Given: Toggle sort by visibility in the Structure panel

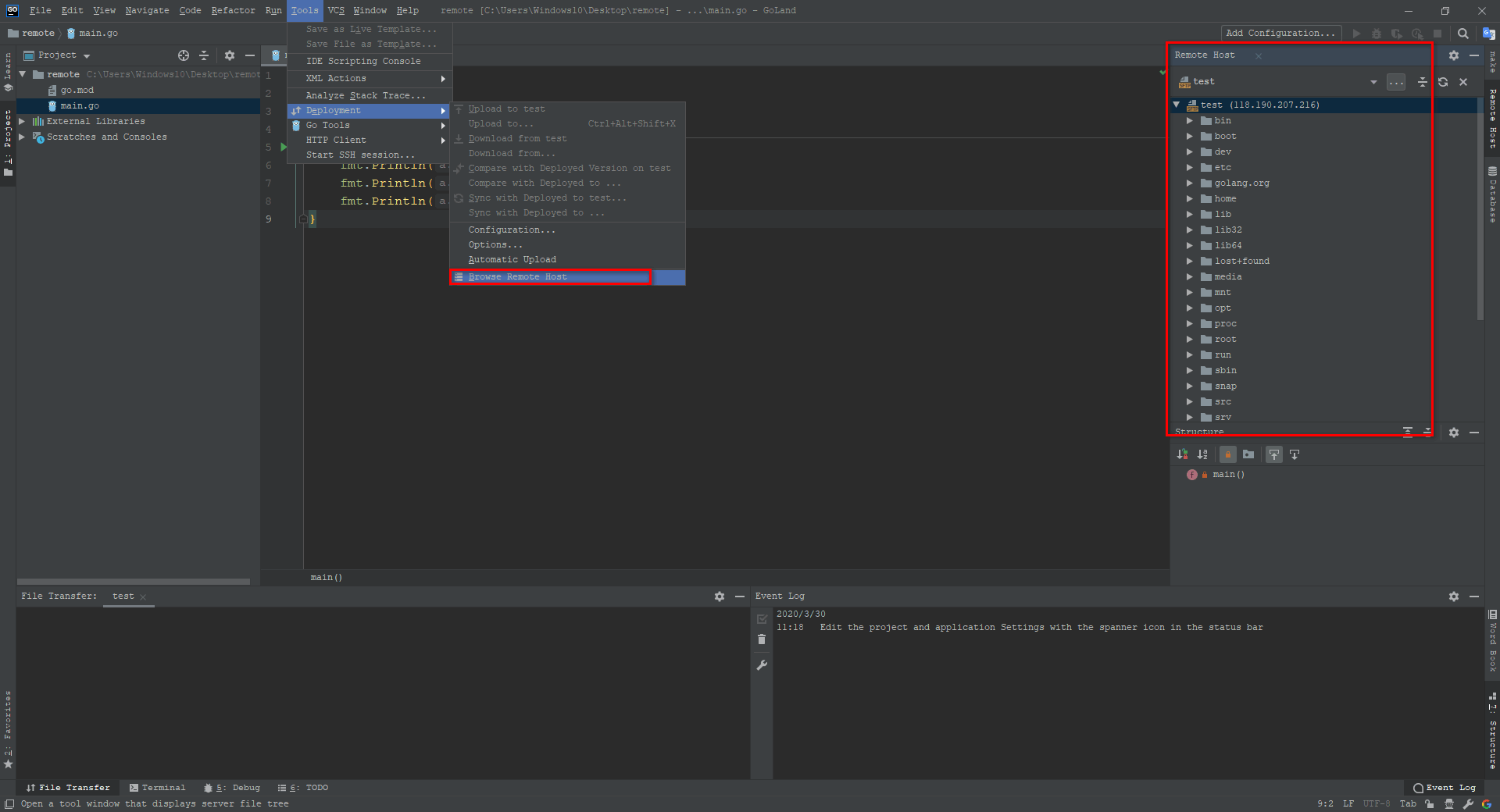Looking at the screenshot, I should (1182, 454).
